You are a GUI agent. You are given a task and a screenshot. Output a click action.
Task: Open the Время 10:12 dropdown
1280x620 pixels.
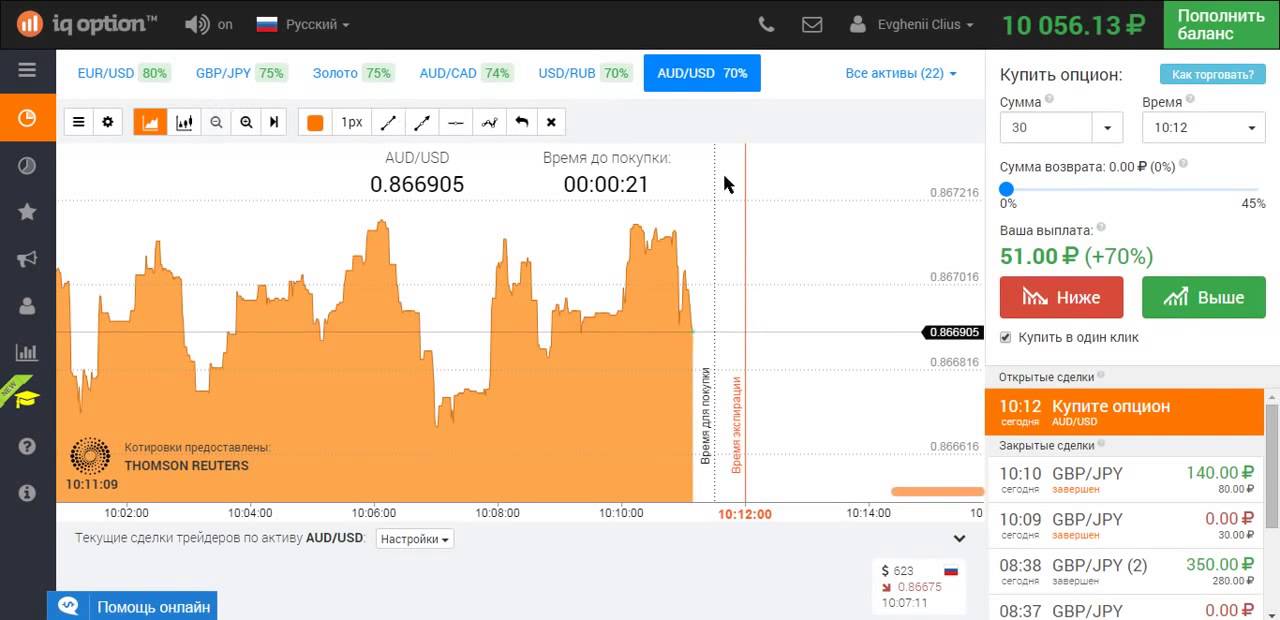coord(1203,128)
